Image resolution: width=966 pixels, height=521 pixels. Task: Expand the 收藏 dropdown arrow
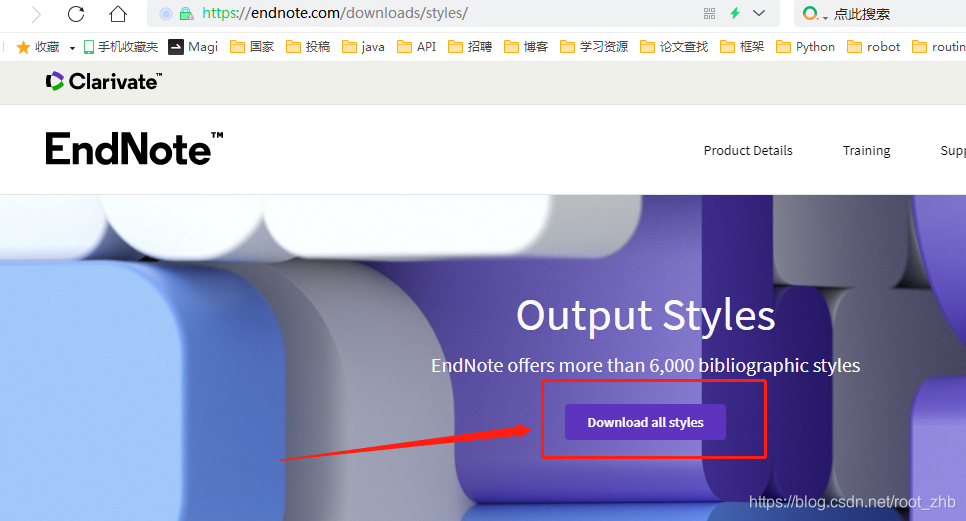(x=72, y=48)
